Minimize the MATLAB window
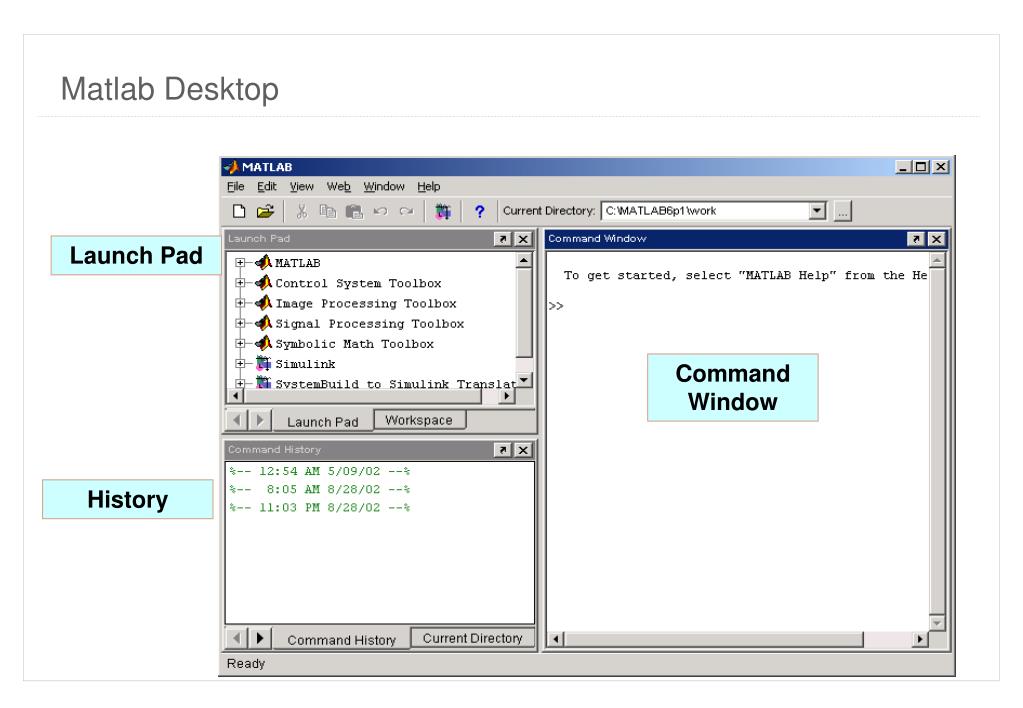The image size is (1023, 708). (903, 167)
